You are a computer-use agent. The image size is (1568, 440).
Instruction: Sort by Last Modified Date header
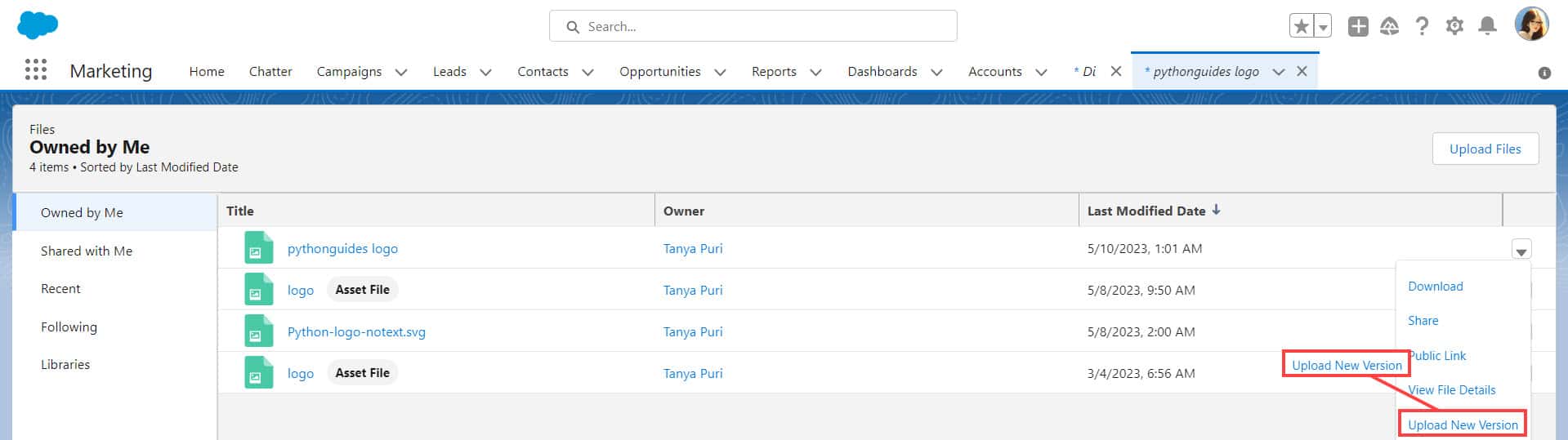click(1291, 211)
